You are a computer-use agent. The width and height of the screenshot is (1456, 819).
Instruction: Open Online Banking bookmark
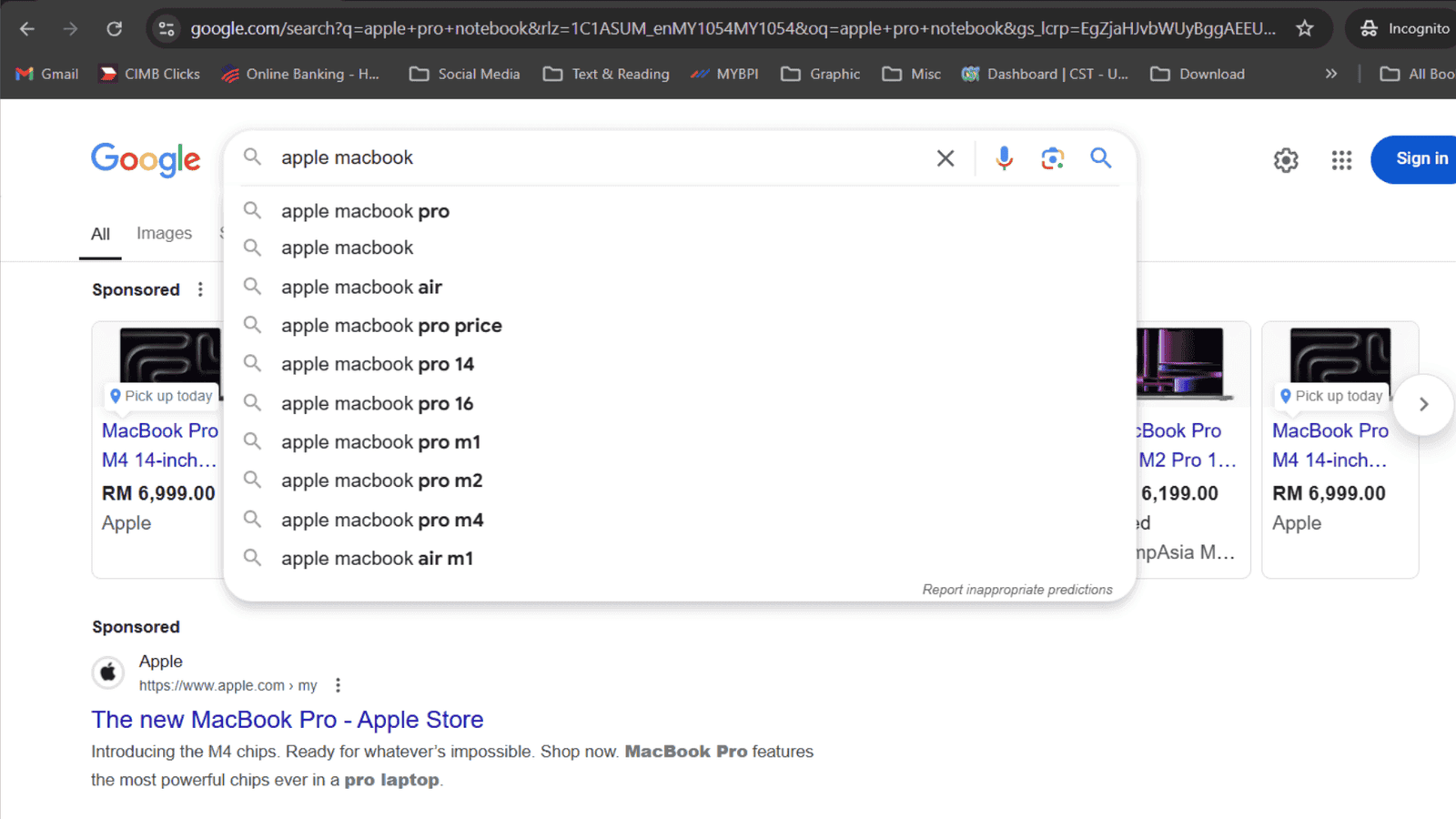tap(301, 74)
